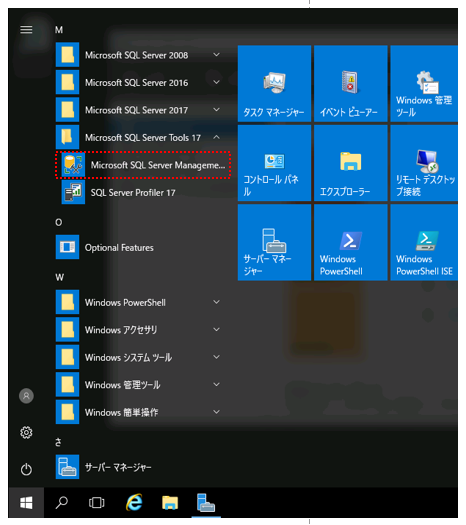Viewport: 466px width, 525px height.
Task: Click the Windows アクセサリ label
Action: tap(121, 330)
